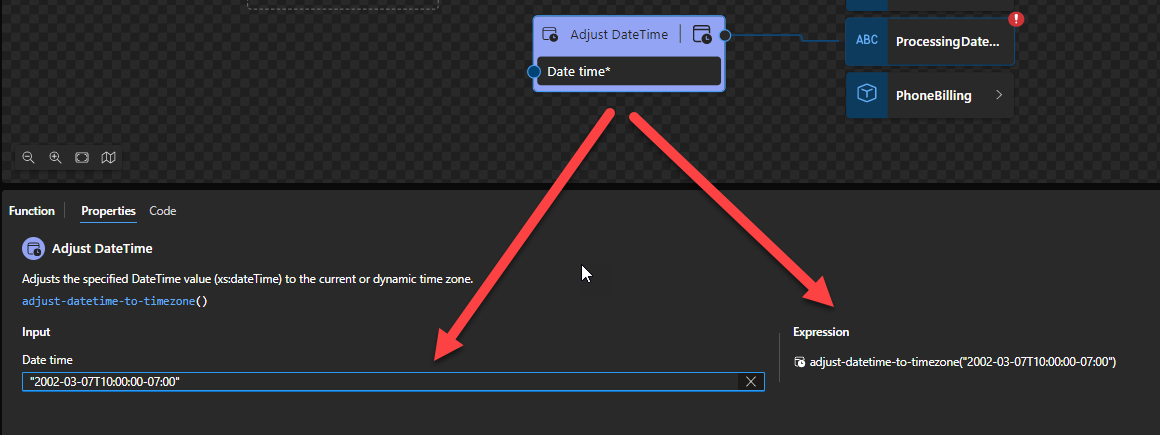Switch to the Code tab
The height and width of the screenshot is (435, 1160).
[x=163, y=211]
